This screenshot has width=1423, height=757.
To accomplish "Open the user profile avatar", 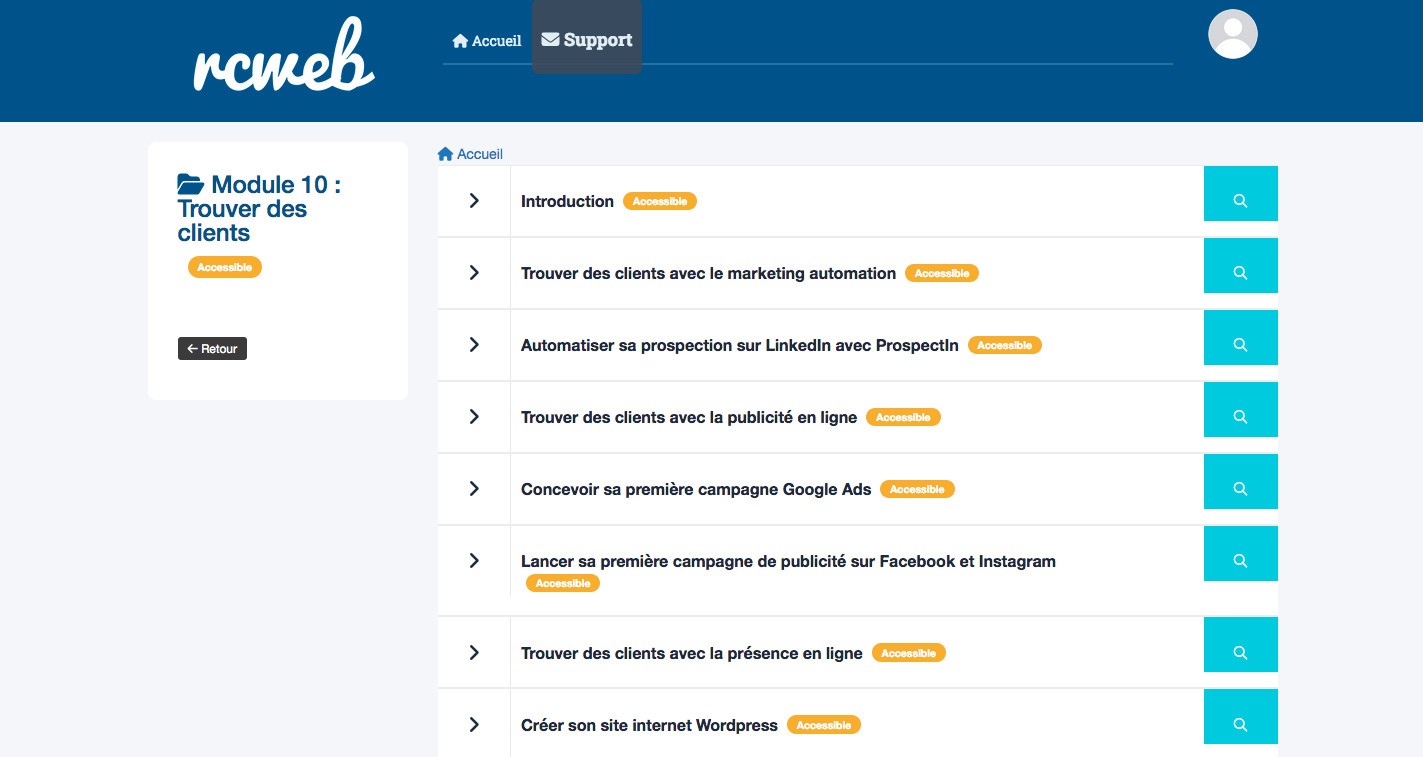I will [1232, 34].
